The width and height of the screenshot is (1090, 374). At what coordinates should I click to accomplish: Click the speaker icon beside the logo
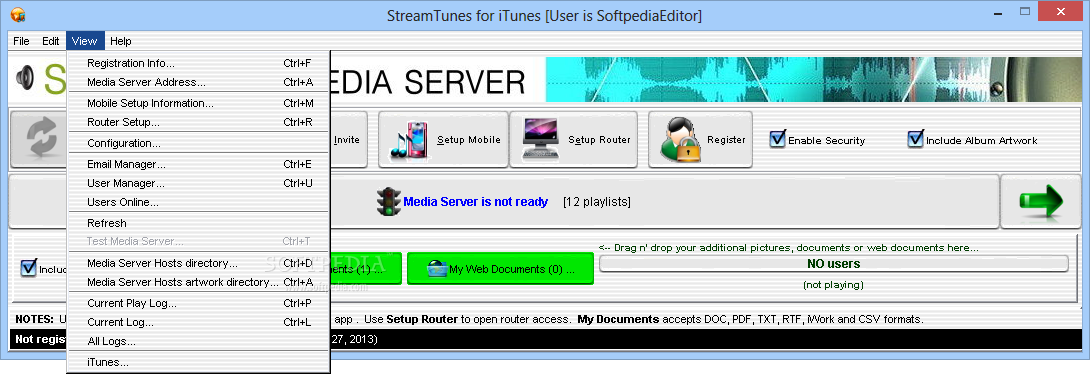24,77
